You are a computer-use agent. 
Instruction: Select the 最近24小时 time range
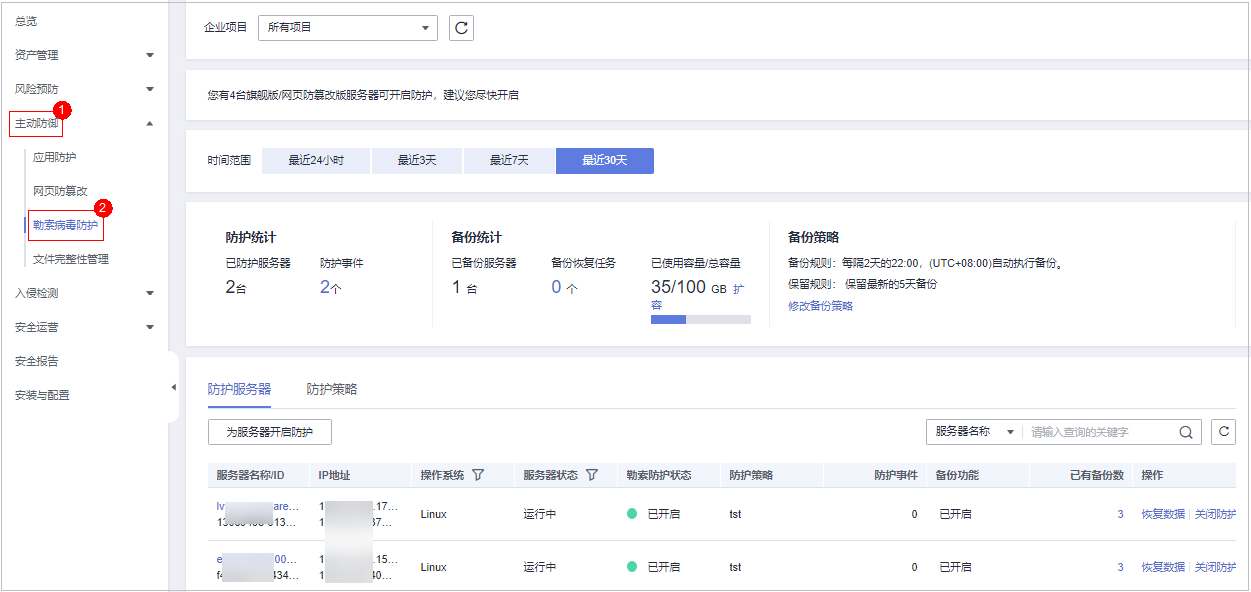tap(316, 161)
